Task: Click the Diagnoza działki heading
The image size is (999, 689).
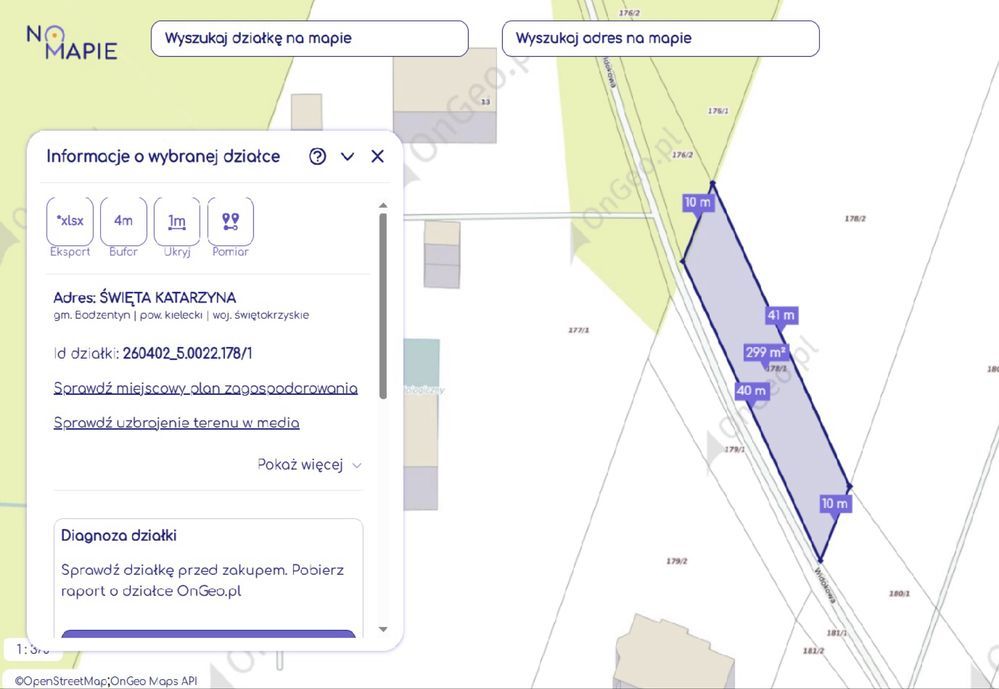Action: click(119, 535)
